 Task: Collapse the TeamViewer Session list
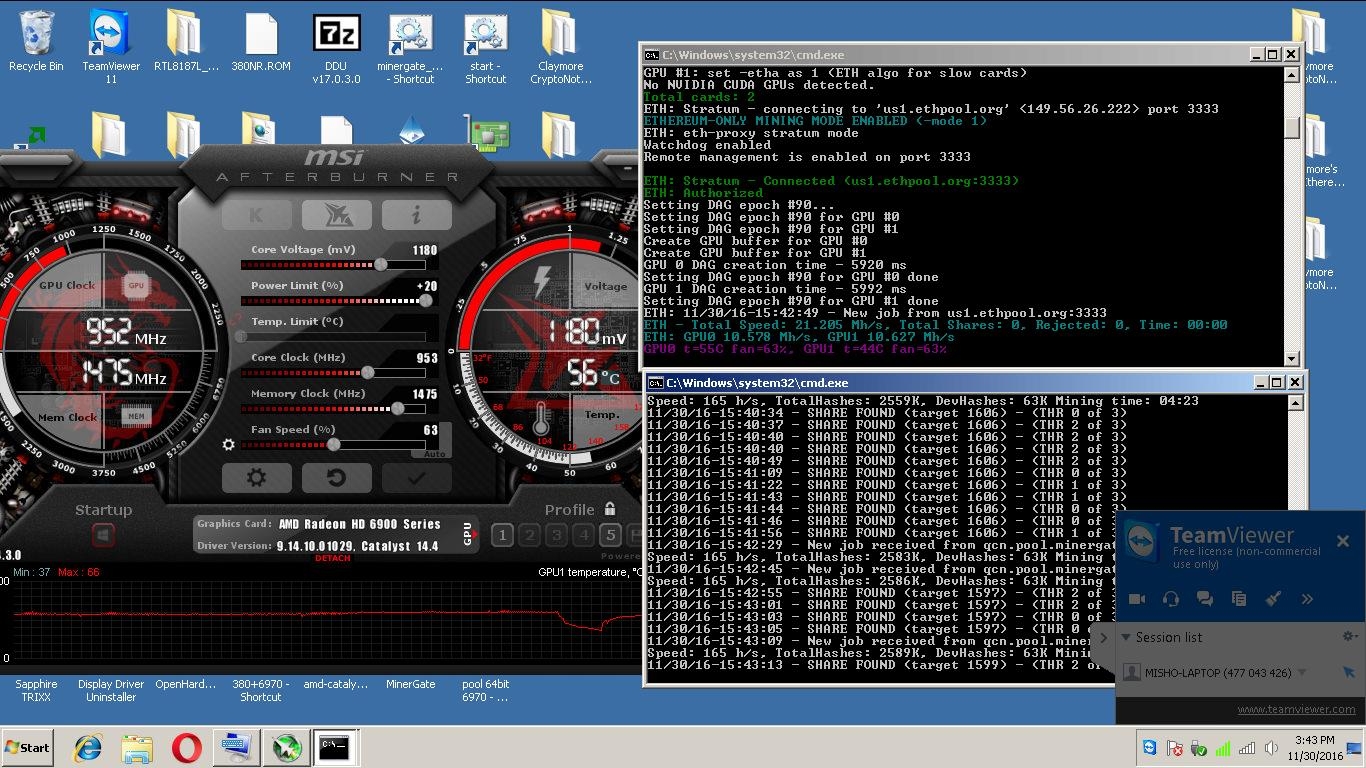(1126, 637)
